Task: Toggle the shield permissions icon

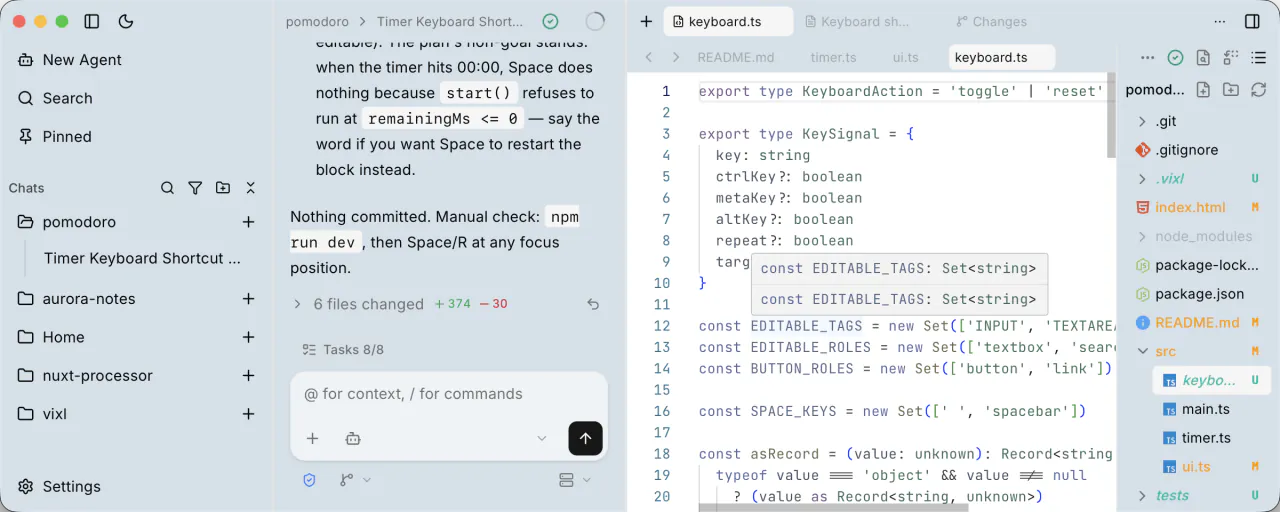Action: (309, 480)
